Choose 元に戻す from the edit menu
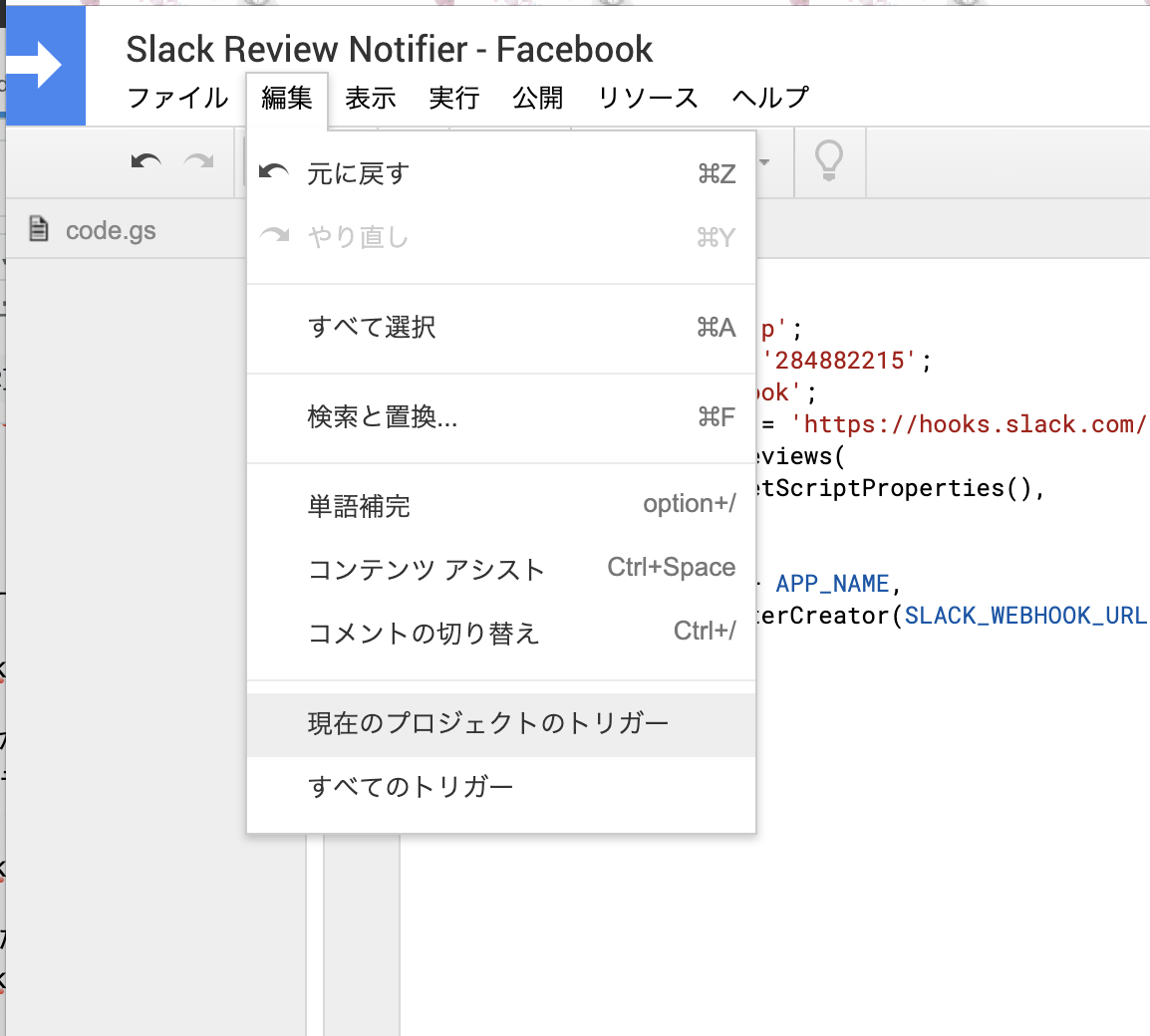 pyautogui.click(x=501, y=173)
